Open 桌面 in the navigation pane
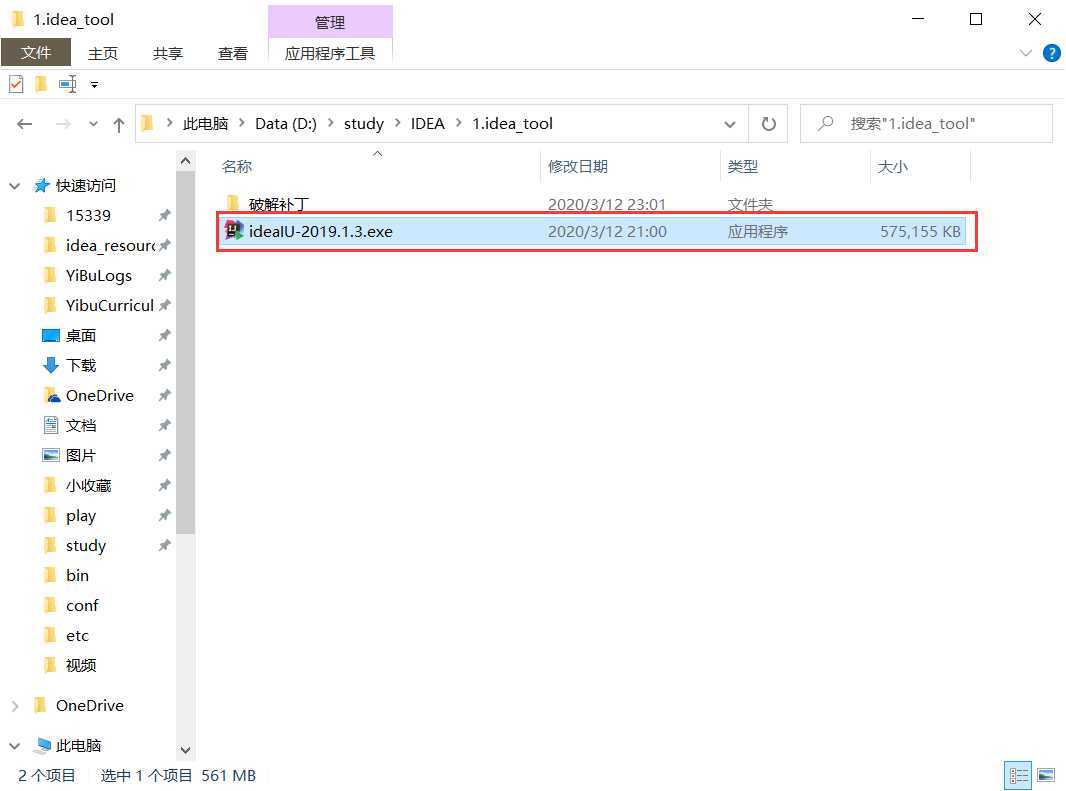 pyautogui.click(x=80, y=335)
